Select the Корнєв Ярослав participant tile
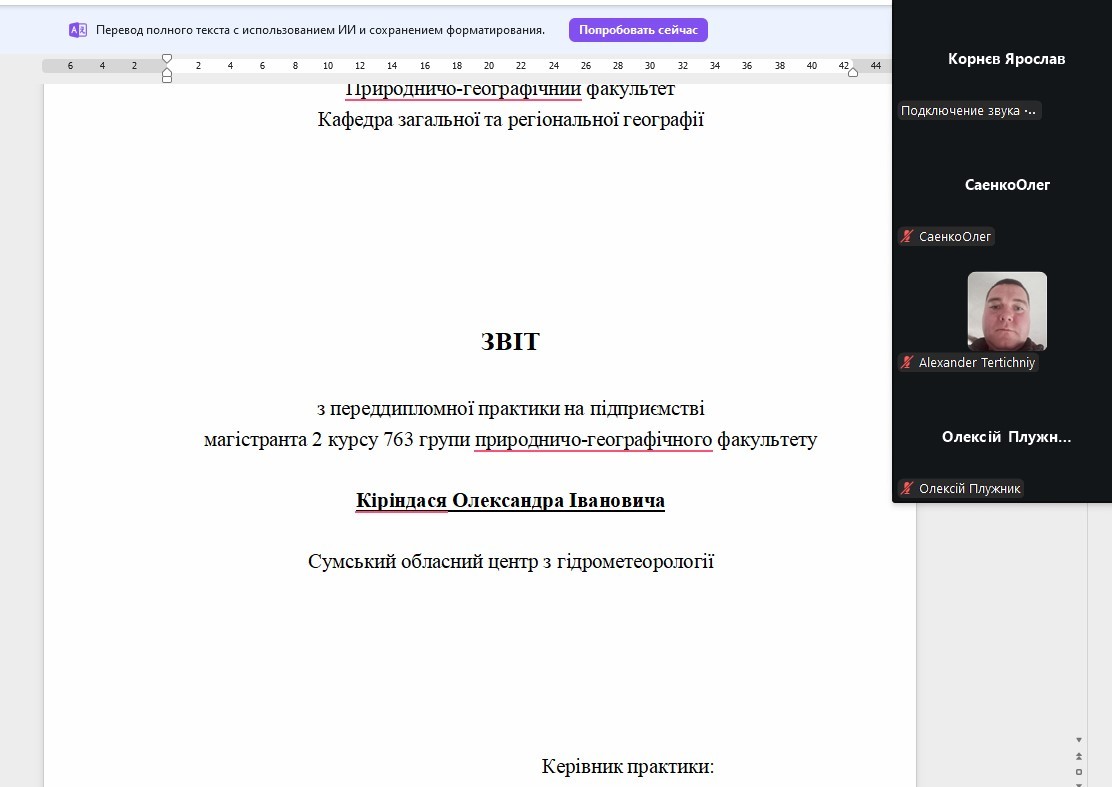1112x787 pixels. tap(1006, 59)
